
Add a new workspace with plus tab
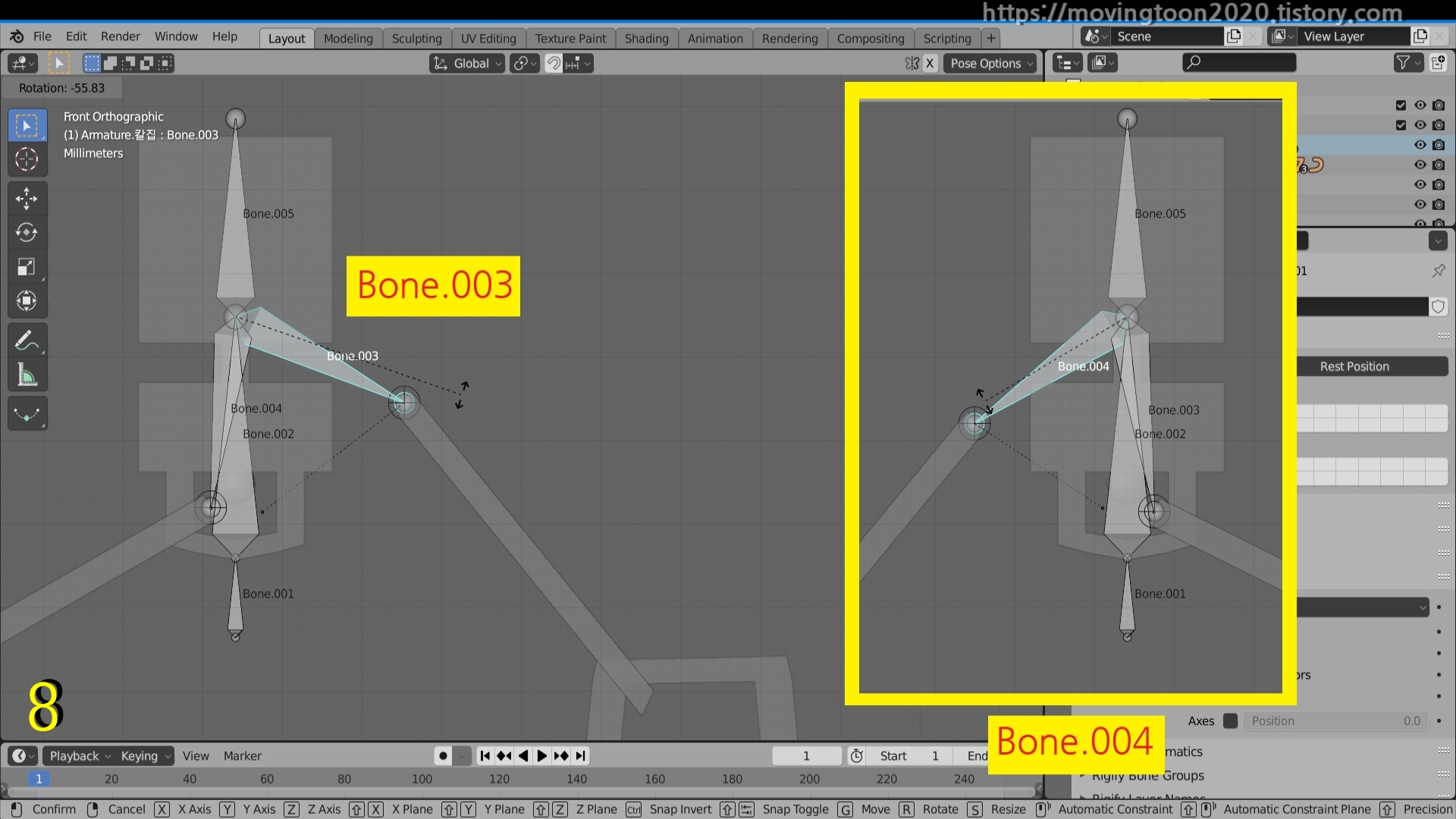(991, 38)
